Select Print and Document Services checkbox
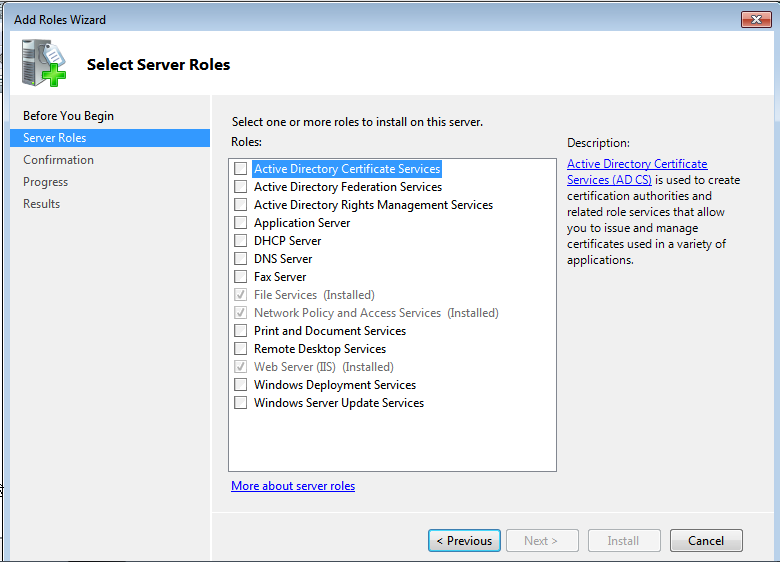This screenshot has height=562, width=780. (x=241, y=331)
